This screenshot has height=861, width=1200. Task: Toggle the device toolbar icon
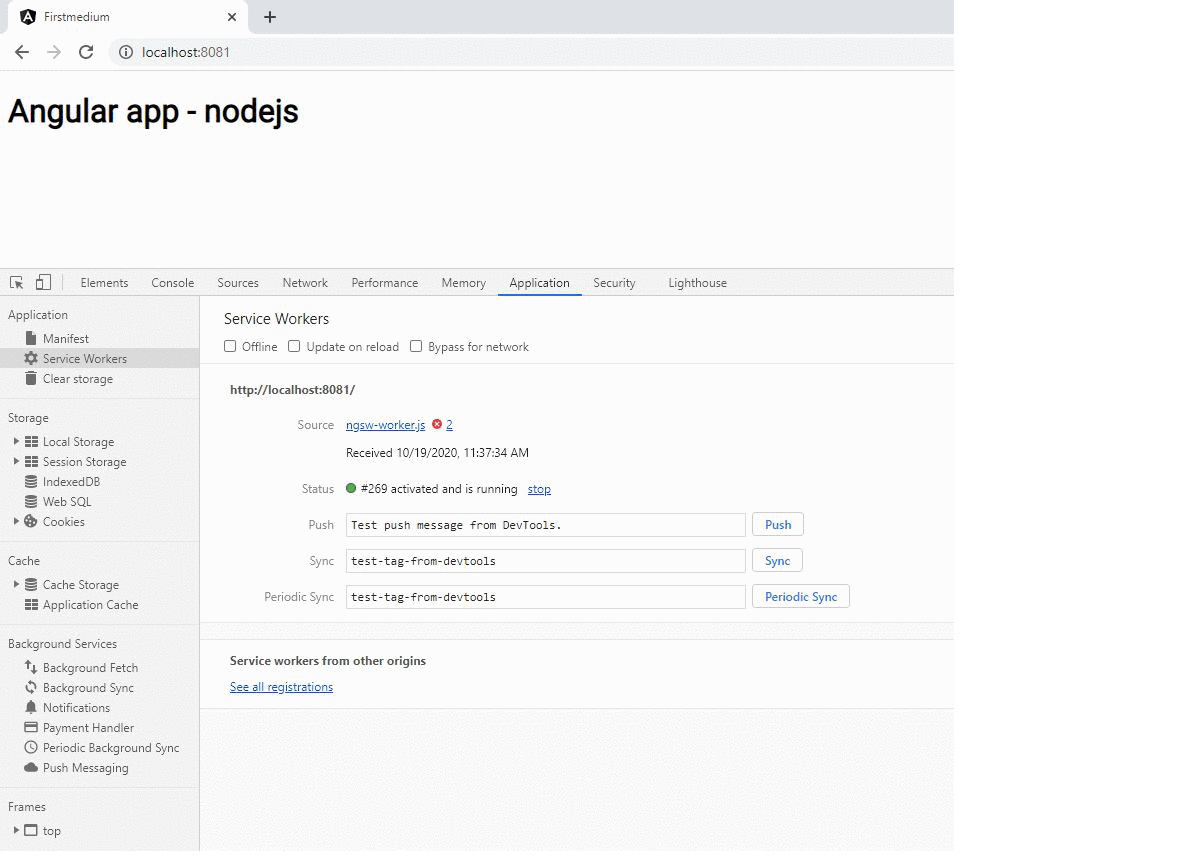click(x=43, y=283)
